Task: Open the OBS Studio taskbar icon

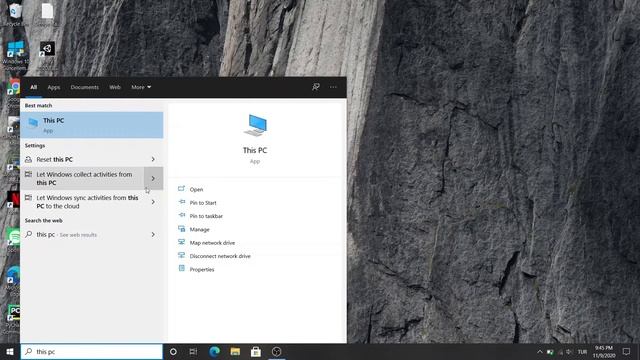Action: tap(276, 351)
